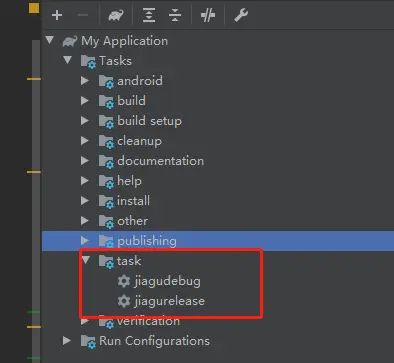Select the Run Configurations label
The height and width of the screenshot is (363, 394).
coord(154,341)
